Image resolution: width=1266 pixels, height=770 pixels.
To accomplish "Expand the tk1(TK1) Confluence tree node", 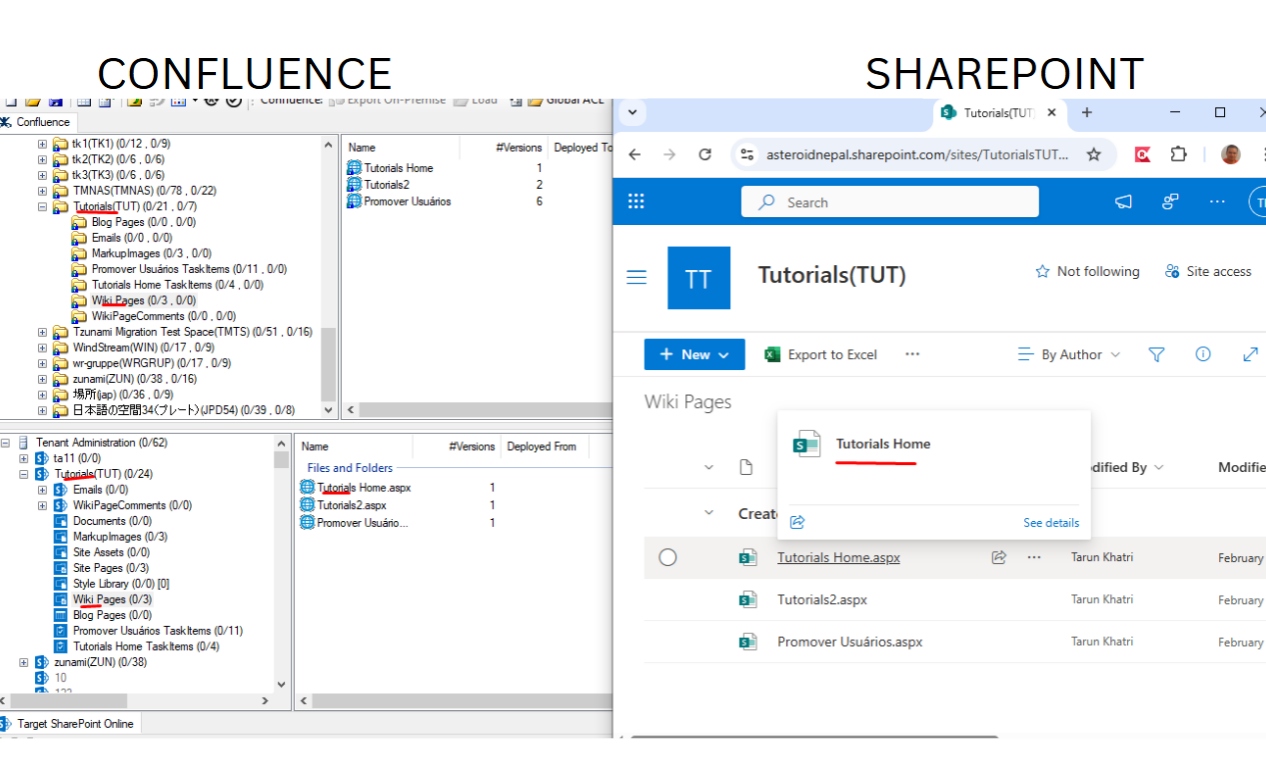I will [x=42, y=144].
